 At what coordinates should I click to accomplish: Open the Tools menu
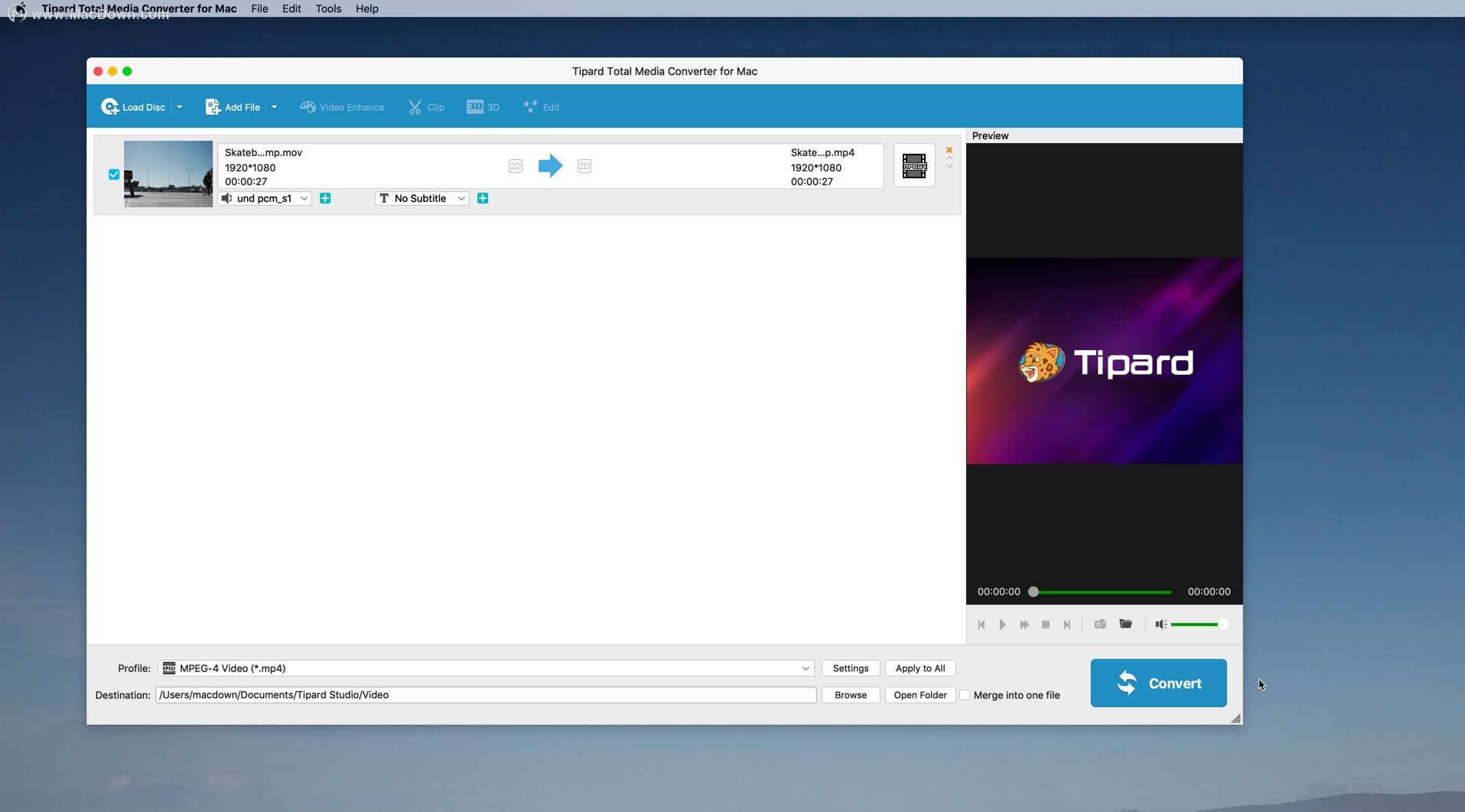point(327,8)
